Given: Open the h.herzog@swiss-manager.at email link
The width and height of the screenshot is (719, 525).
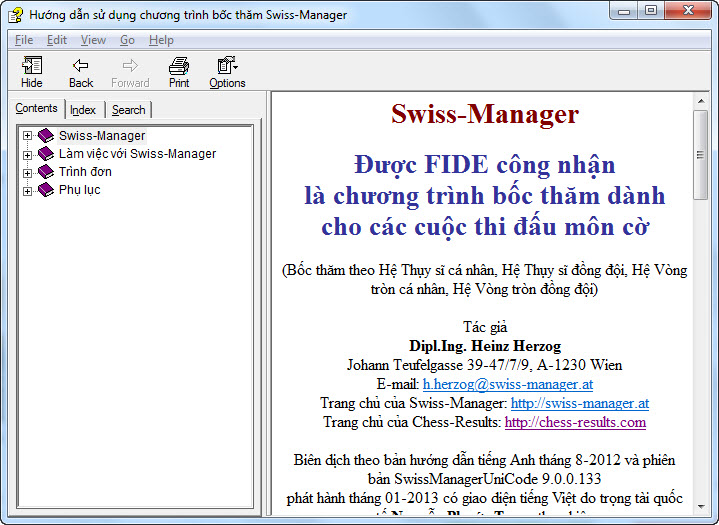Looking at the screenshot, I should pyautogui.click(x=508, y=384).
